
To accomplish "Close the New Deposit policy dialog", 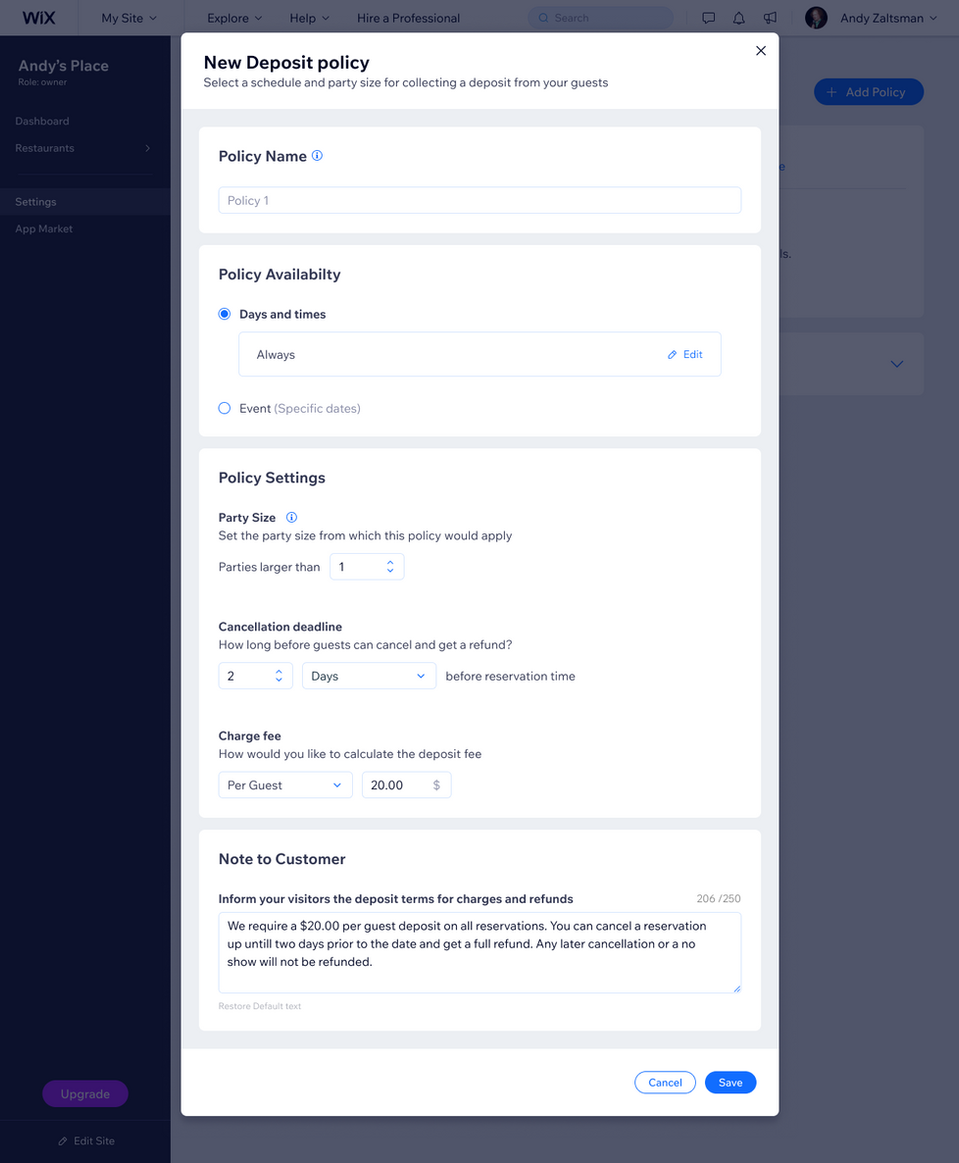I will click(x=760, y=50).
